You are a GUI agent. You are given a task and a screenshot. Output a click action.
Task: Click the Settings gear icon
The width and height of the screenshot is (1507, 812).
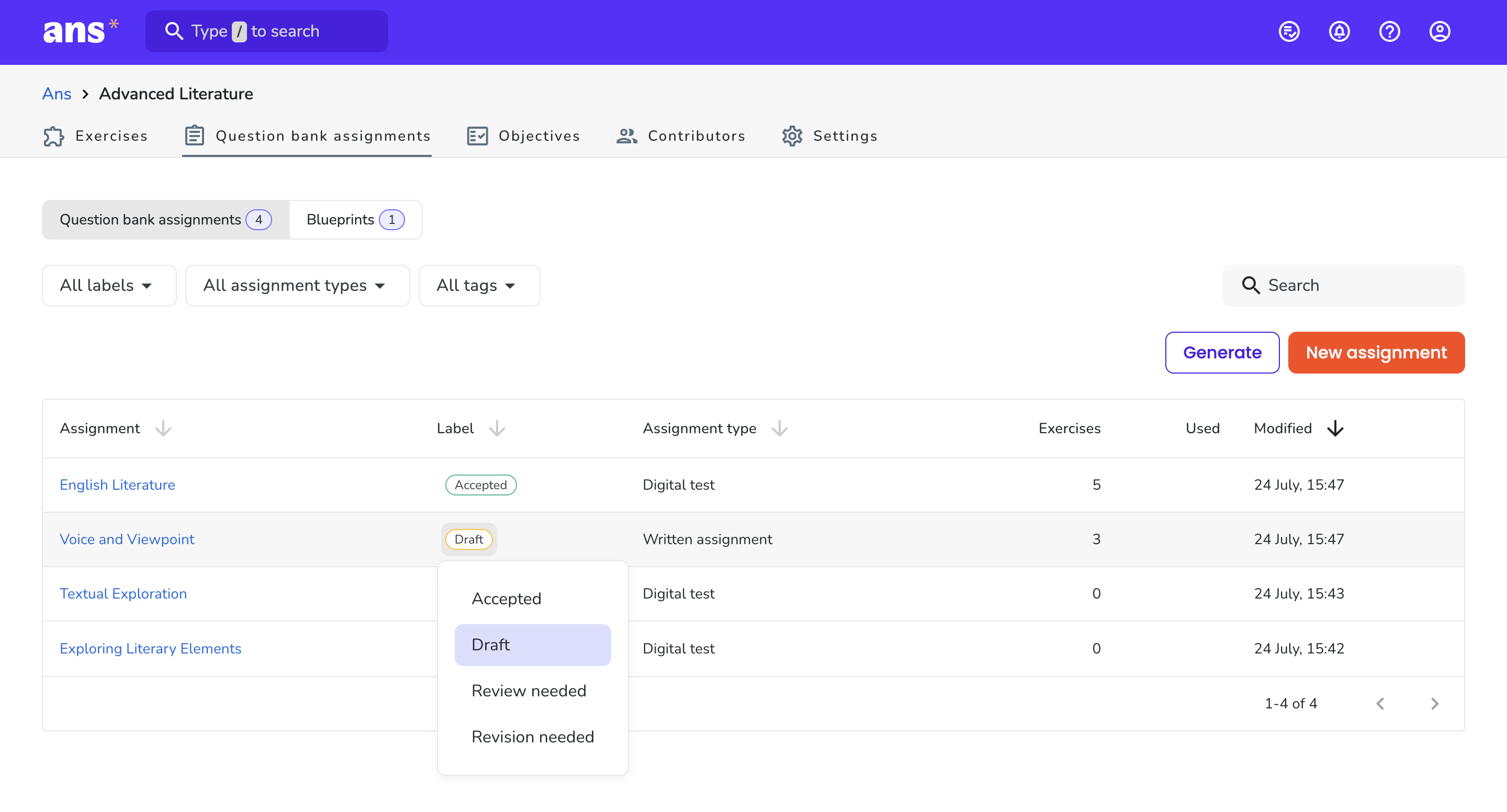(x=792, y=136)
